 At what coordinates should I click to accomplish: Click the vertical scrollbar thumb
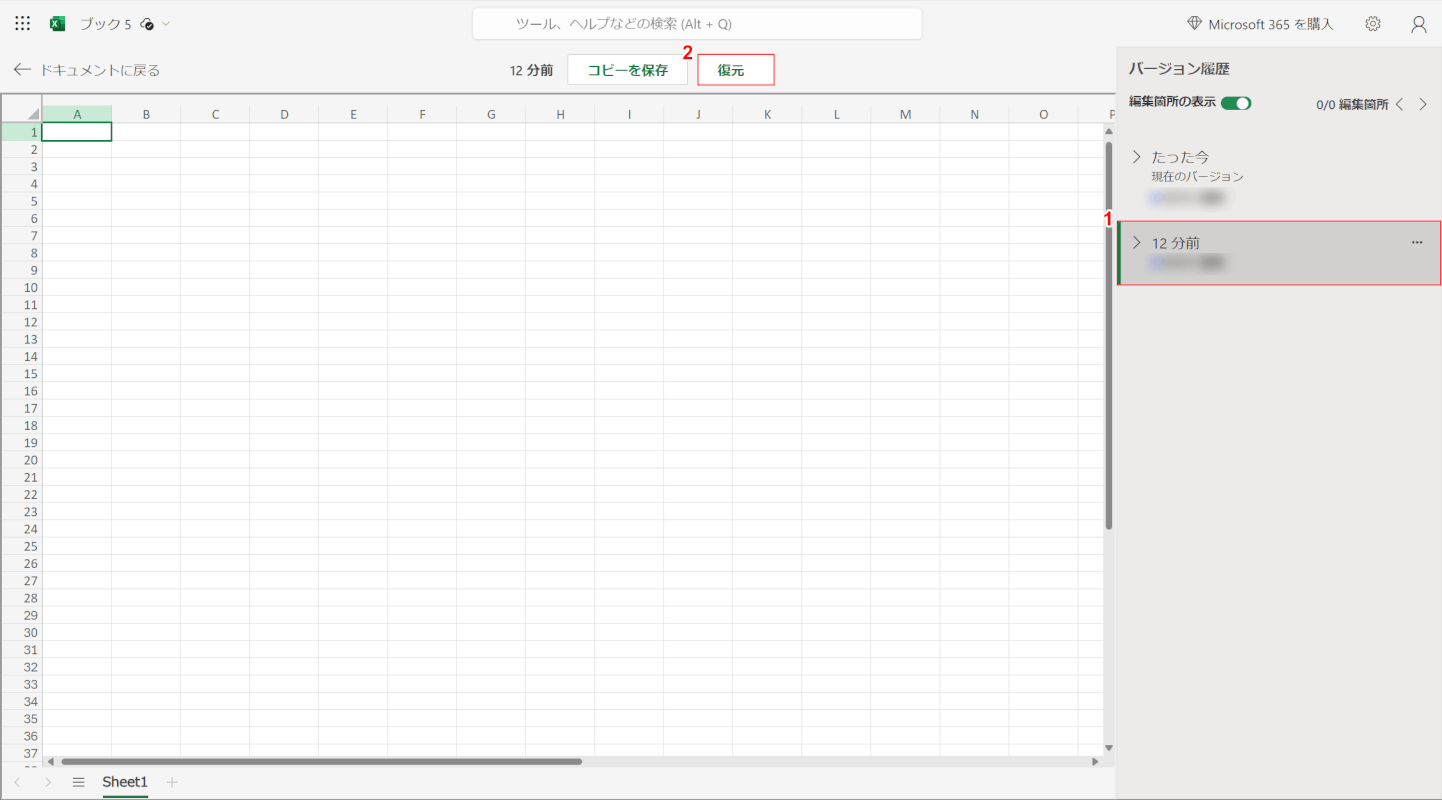coord(1108,335)
